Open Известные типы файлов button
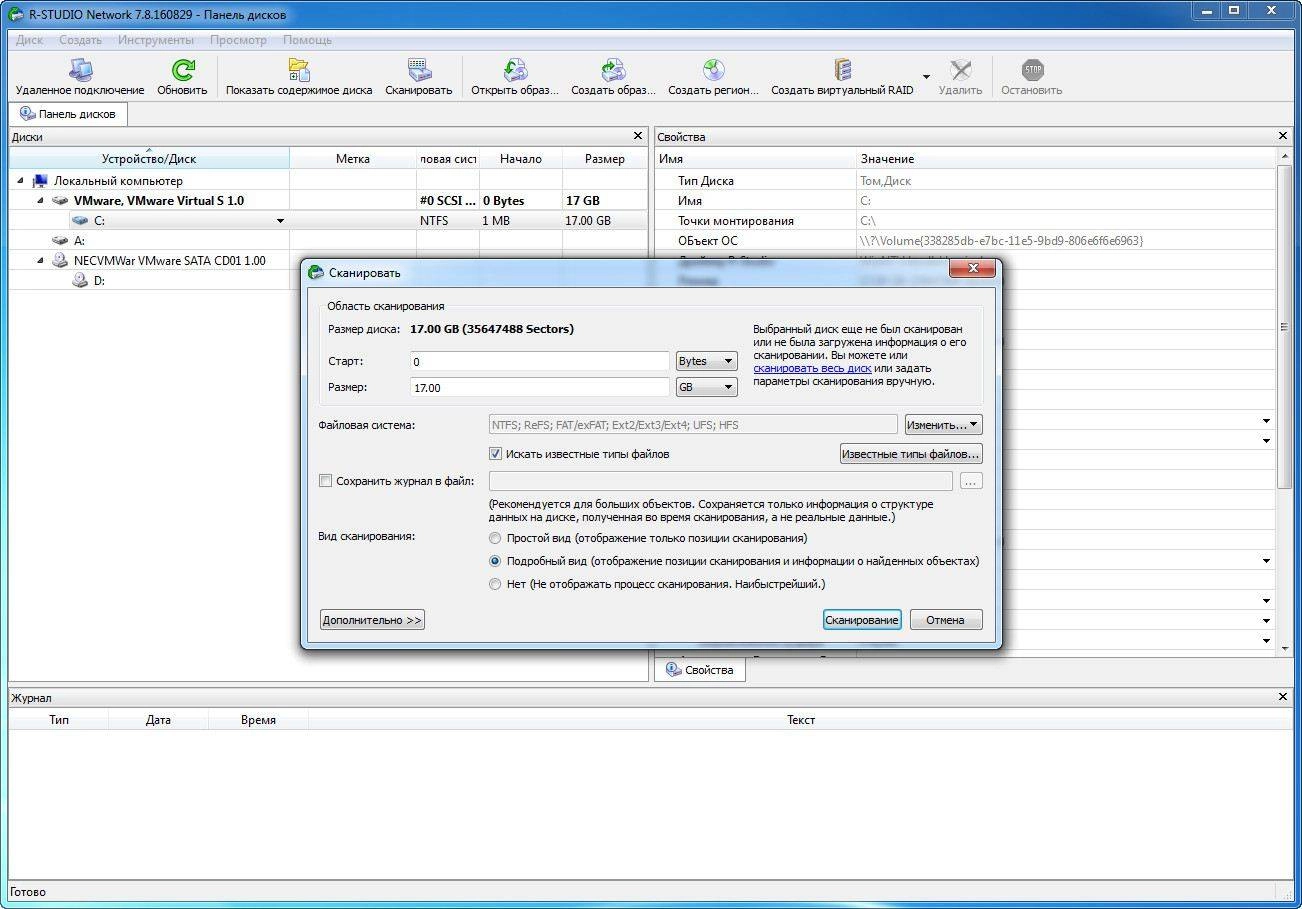The width and height of the screenshot is (1302, 909). click(x=911, y=454)
